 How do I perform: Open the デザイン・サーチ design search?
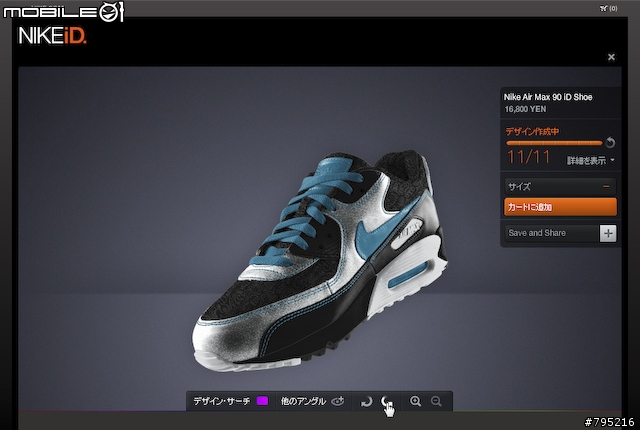pyautogui.click(x=222, y=401)
